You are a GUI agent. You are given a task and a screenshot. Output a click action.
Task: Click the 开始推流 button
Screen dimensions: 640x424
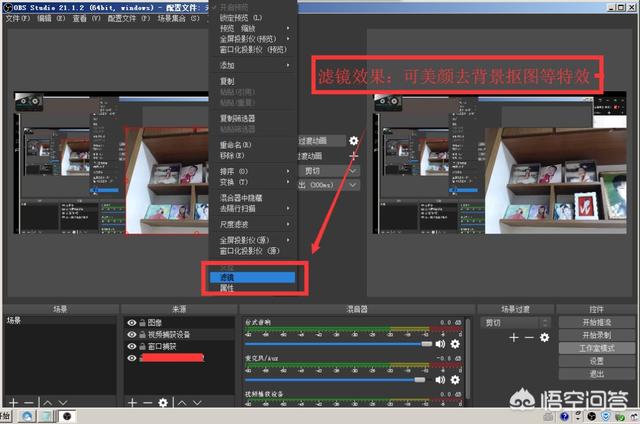pos(595,322)
